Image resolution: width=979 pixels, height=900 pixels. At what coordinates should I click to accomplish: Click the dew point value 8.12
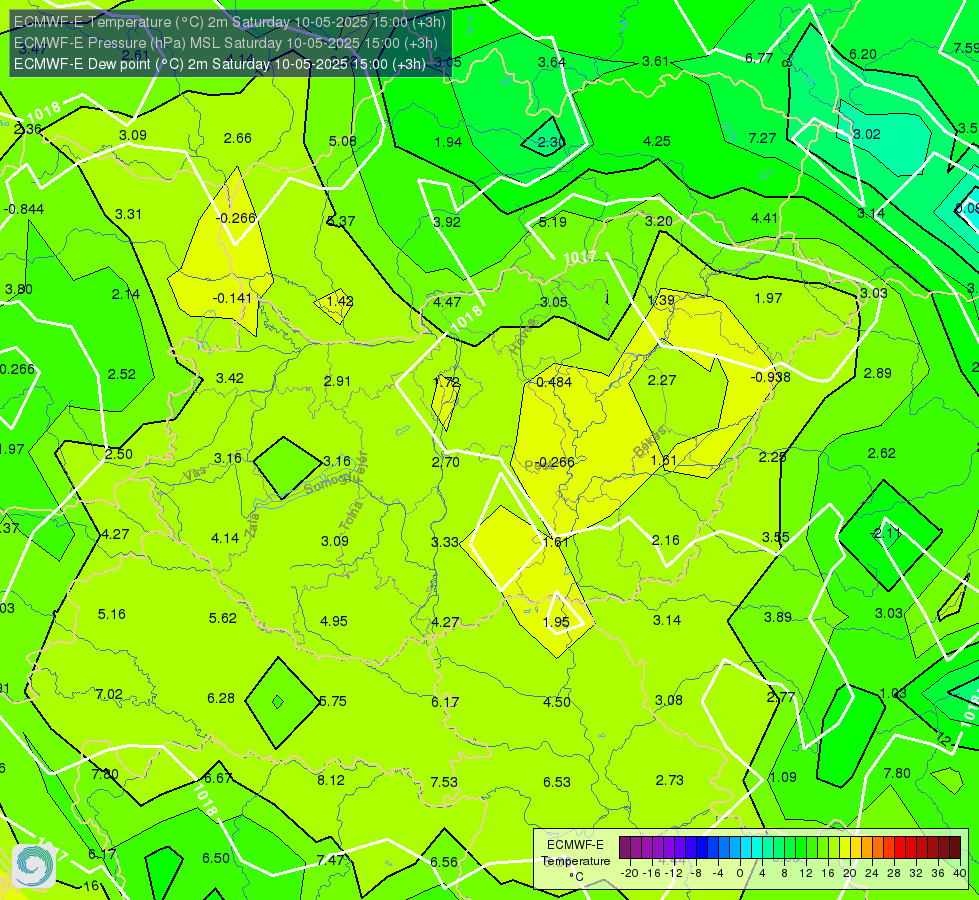click(x=331, y=780)
